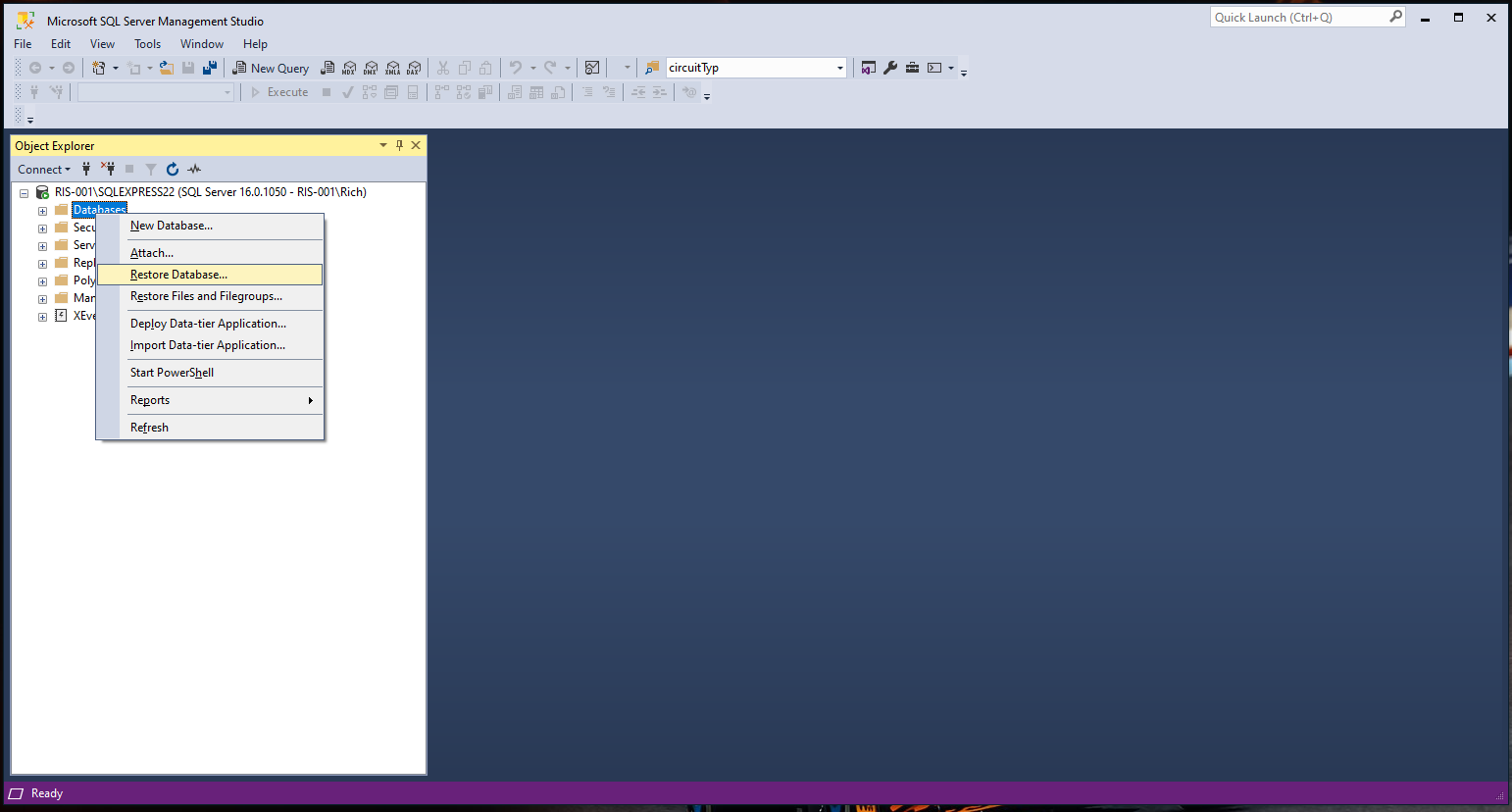Choose New Database... from context menu

pyautogui.click(x=210, y=226)
